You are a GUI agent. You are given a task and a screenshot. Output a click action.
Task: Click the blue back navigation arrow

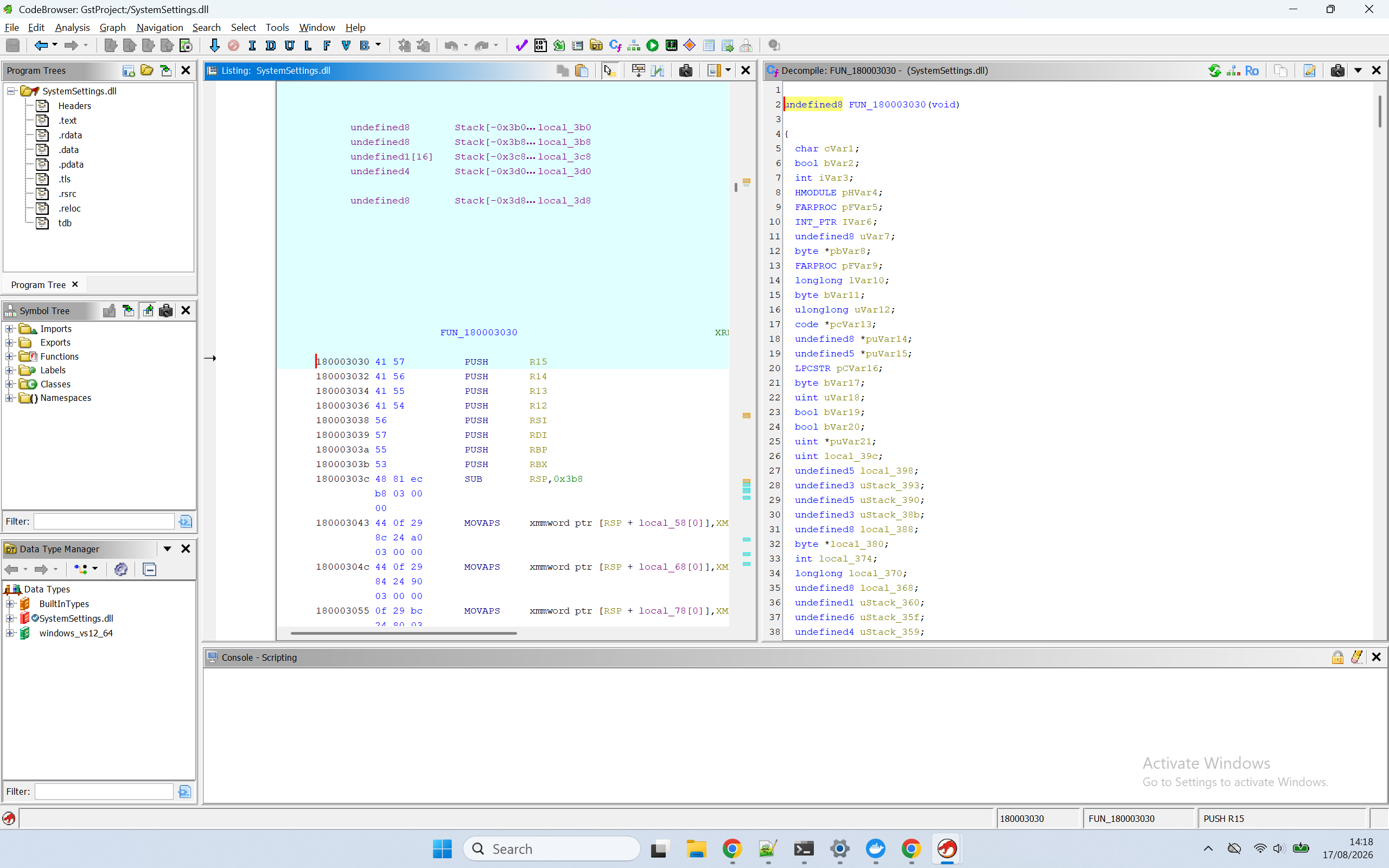41,46
